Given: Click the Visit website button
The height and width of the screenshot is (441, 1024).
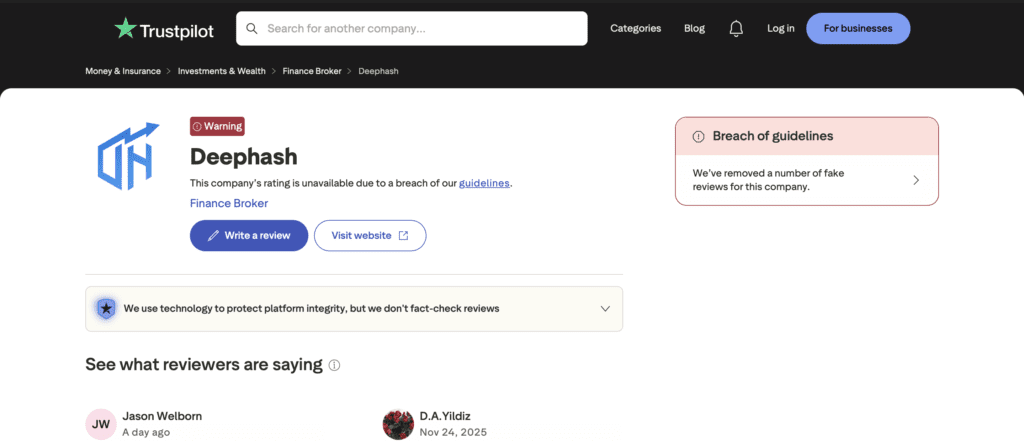Looking at the screenshot, I should pyautogui.click(x=370, y=236).
